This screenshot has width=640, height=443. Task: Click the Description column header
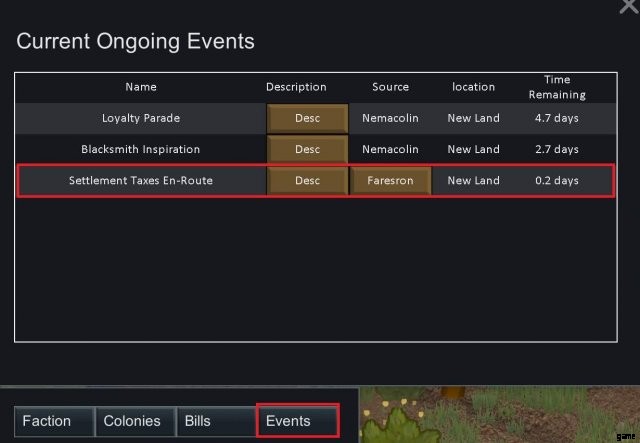coord(296,87)
